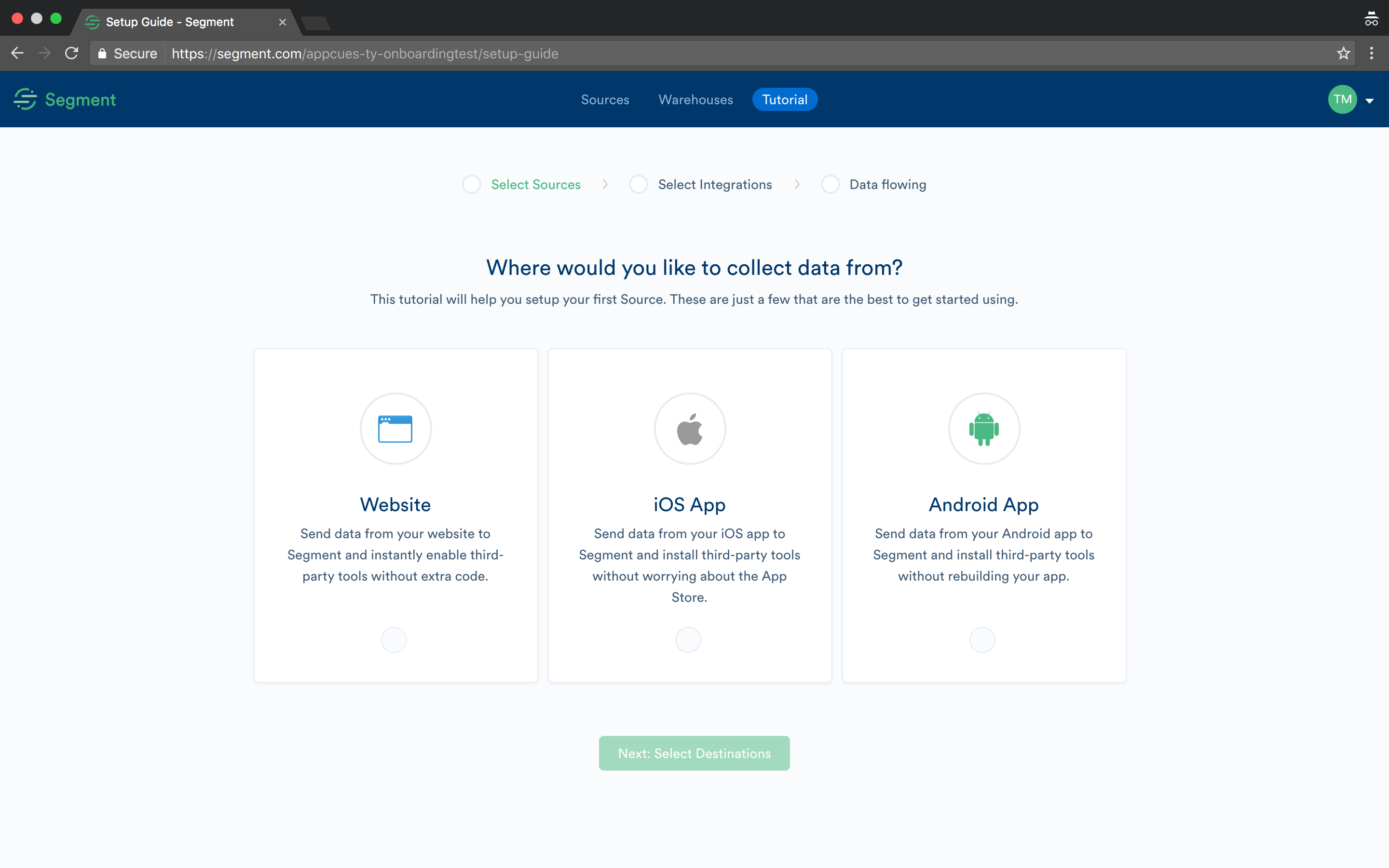The height and width of the screenshot is (868, 1389).
Task: Open a new browser tab
Action: (315, 23)
